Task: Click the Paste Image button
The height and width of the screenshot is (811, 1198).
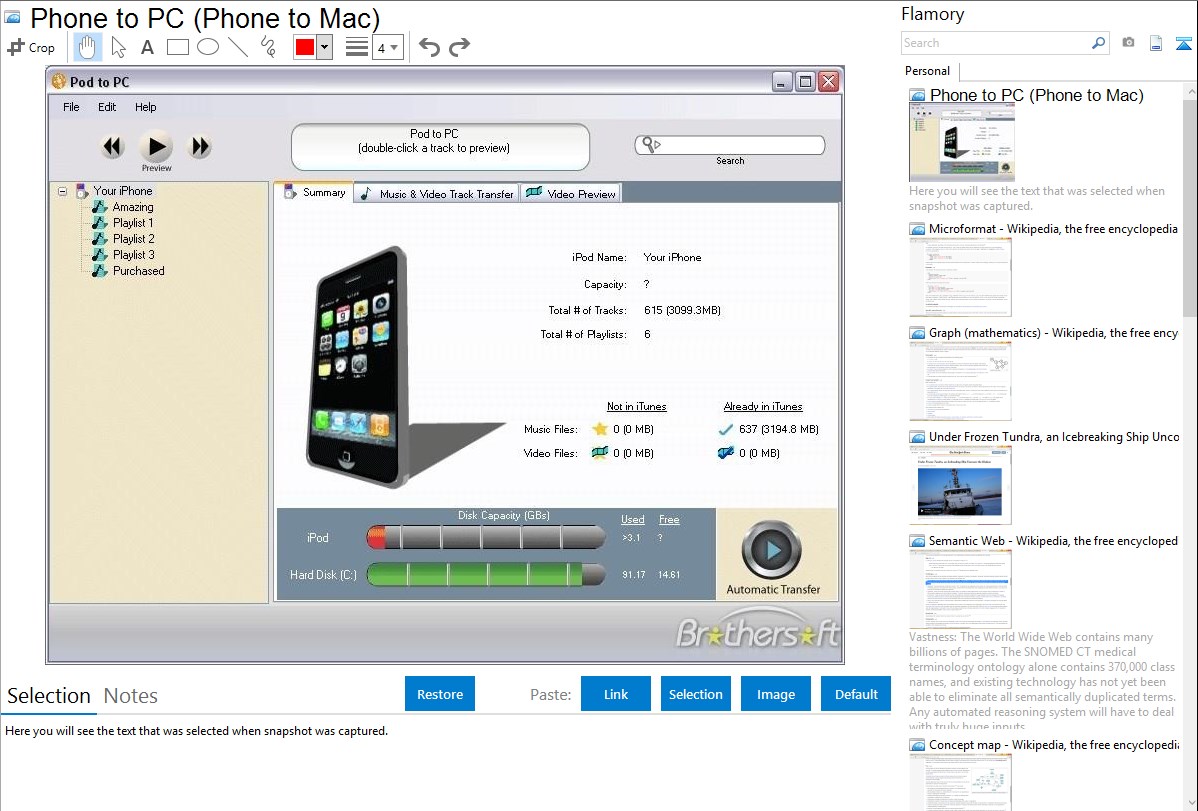Action: coord(775,694)
